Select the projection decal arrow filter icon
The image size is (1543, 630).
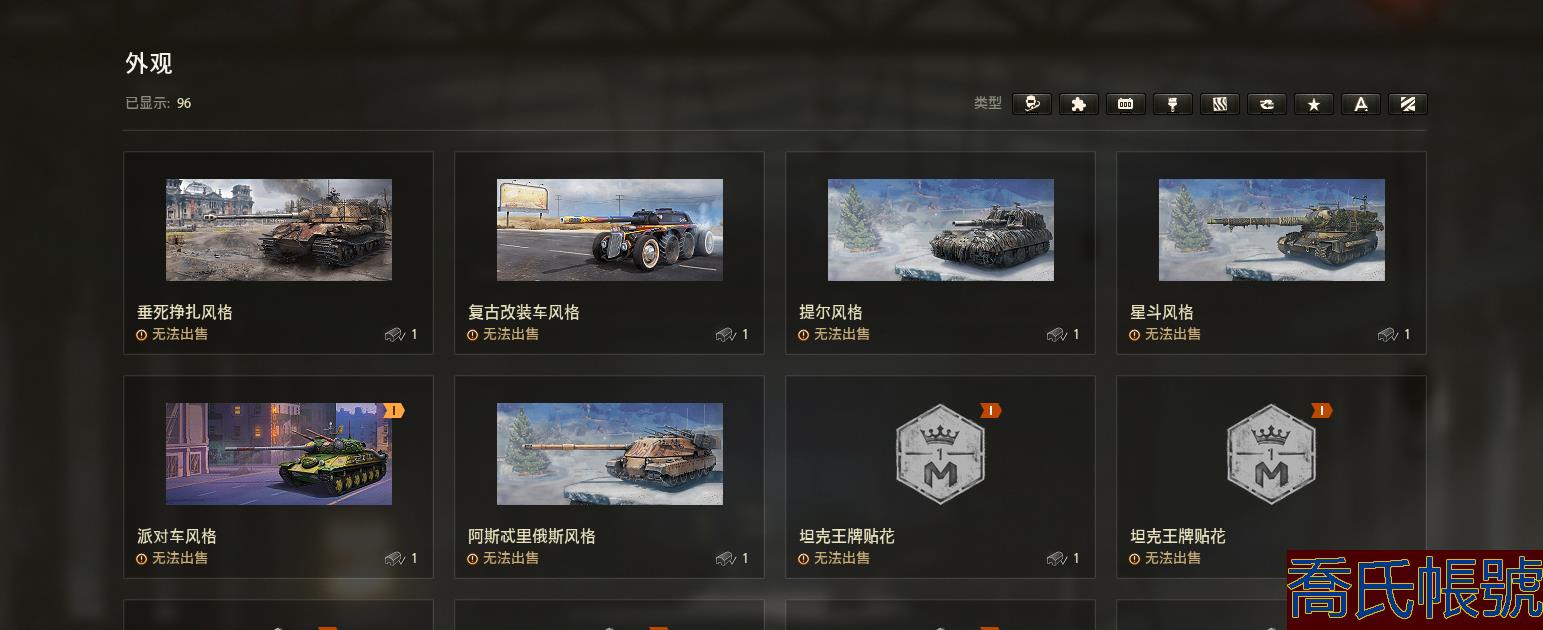click(1266, 103)
